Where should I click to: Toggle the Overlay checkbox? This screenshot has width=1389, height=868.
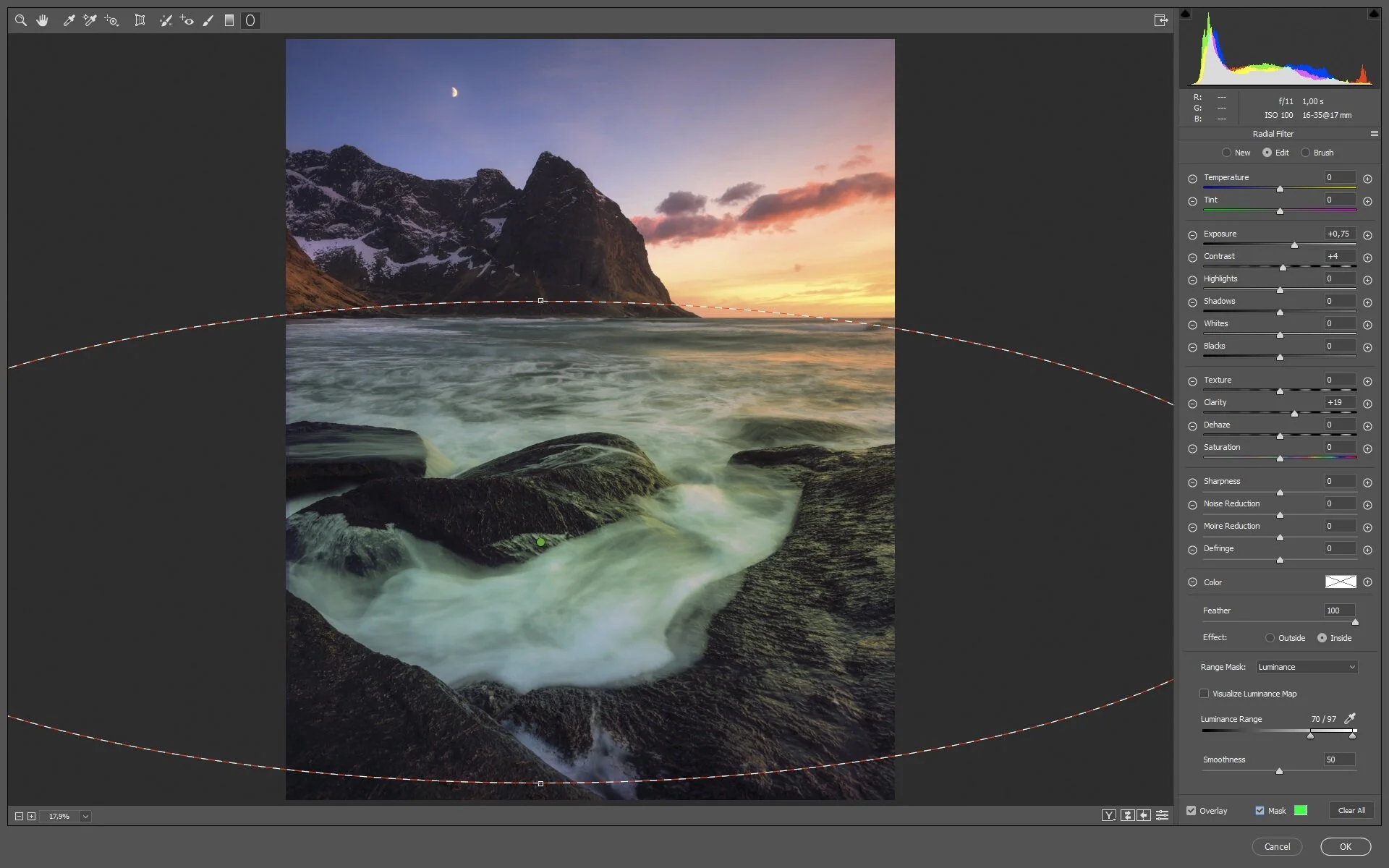1192,810
